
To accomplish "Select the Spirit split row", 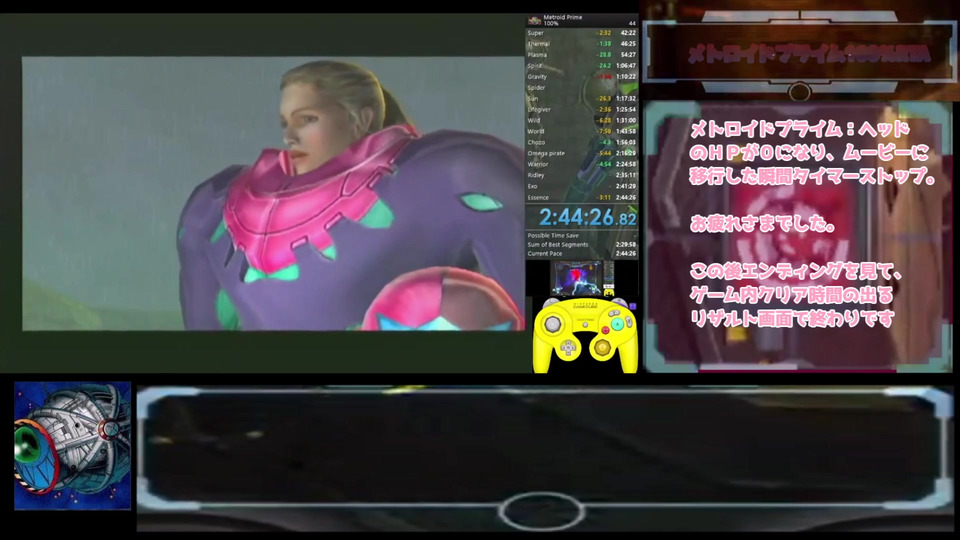I will pos(582,66).
